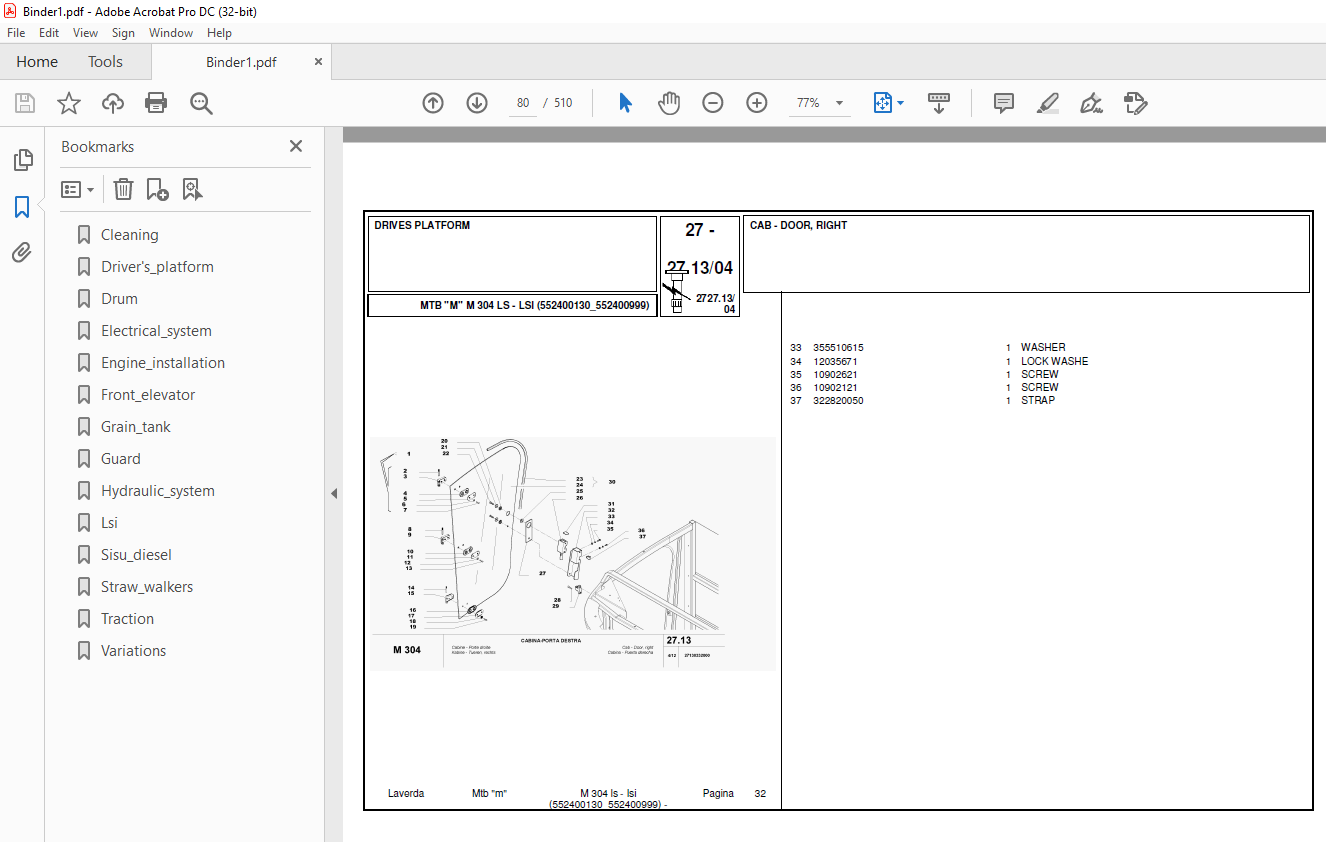This screenshot has height=842, width=1326.
Task: Switch to the Tools tab
Action: [105, 62]
